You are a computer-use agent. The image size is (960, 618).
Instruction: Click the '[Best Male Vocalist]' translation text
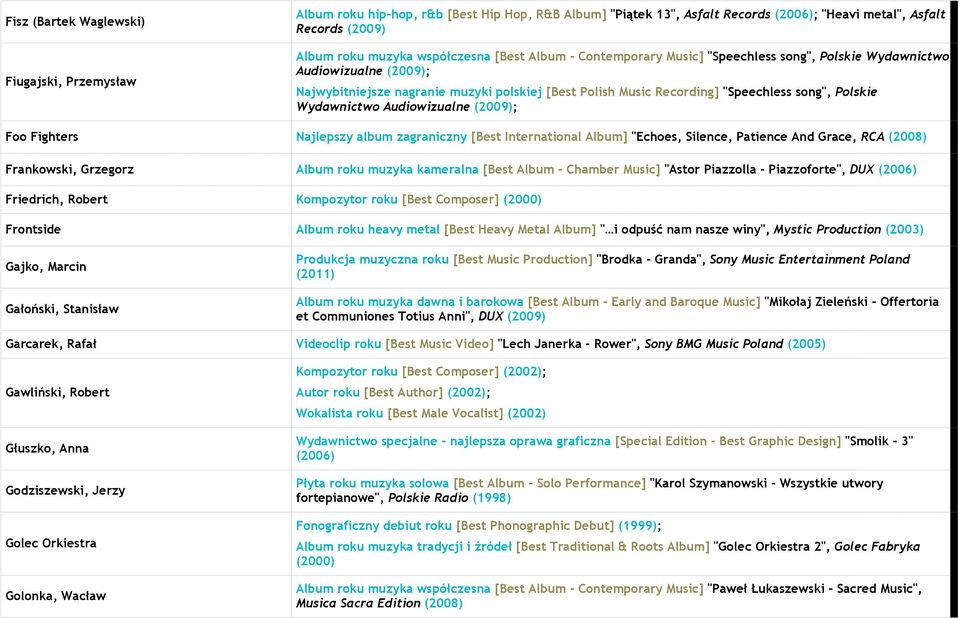coord(445,413)
